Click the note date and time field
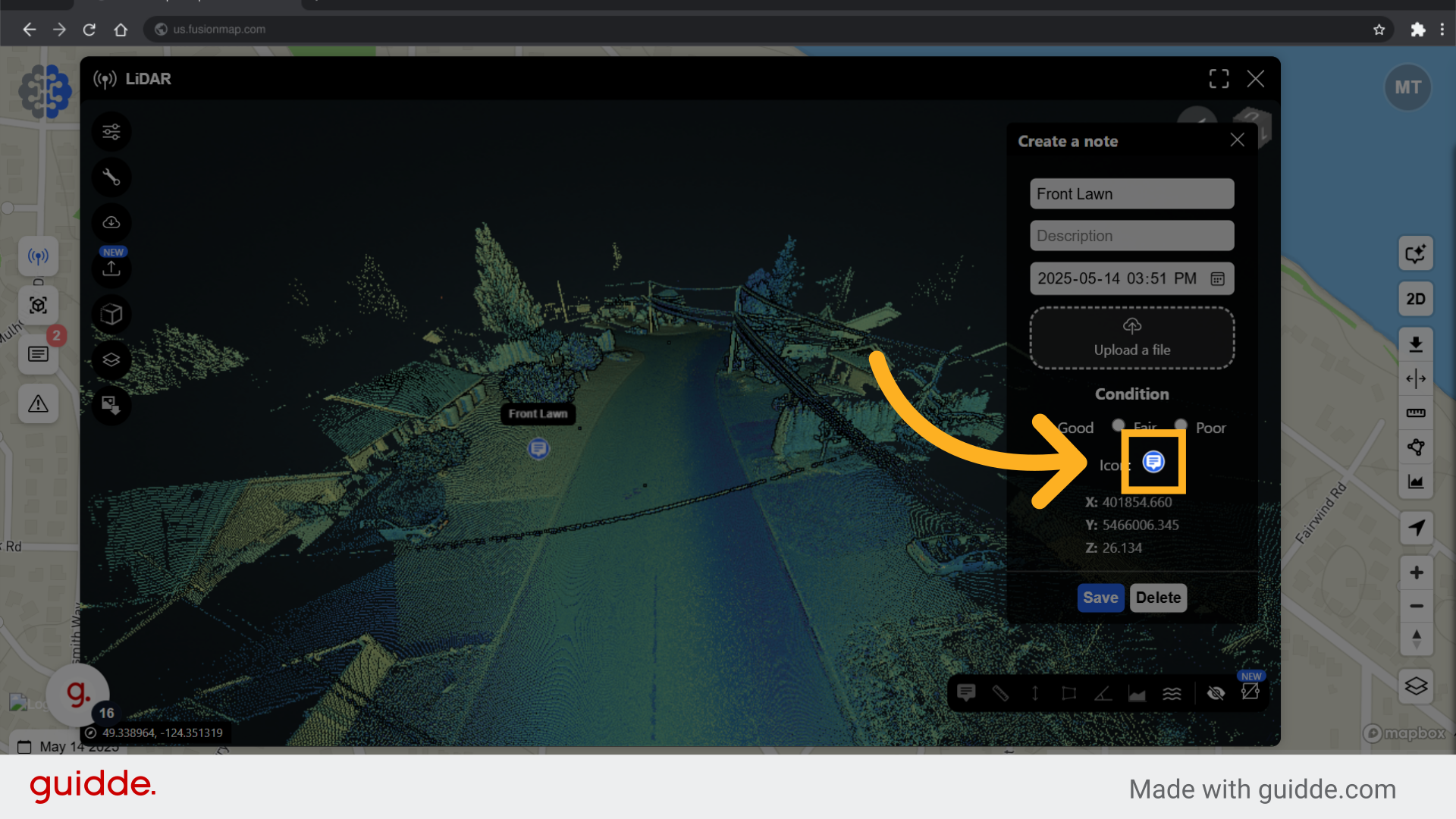This screenshot has height=819, width=1456. (x=1131, y=278)
